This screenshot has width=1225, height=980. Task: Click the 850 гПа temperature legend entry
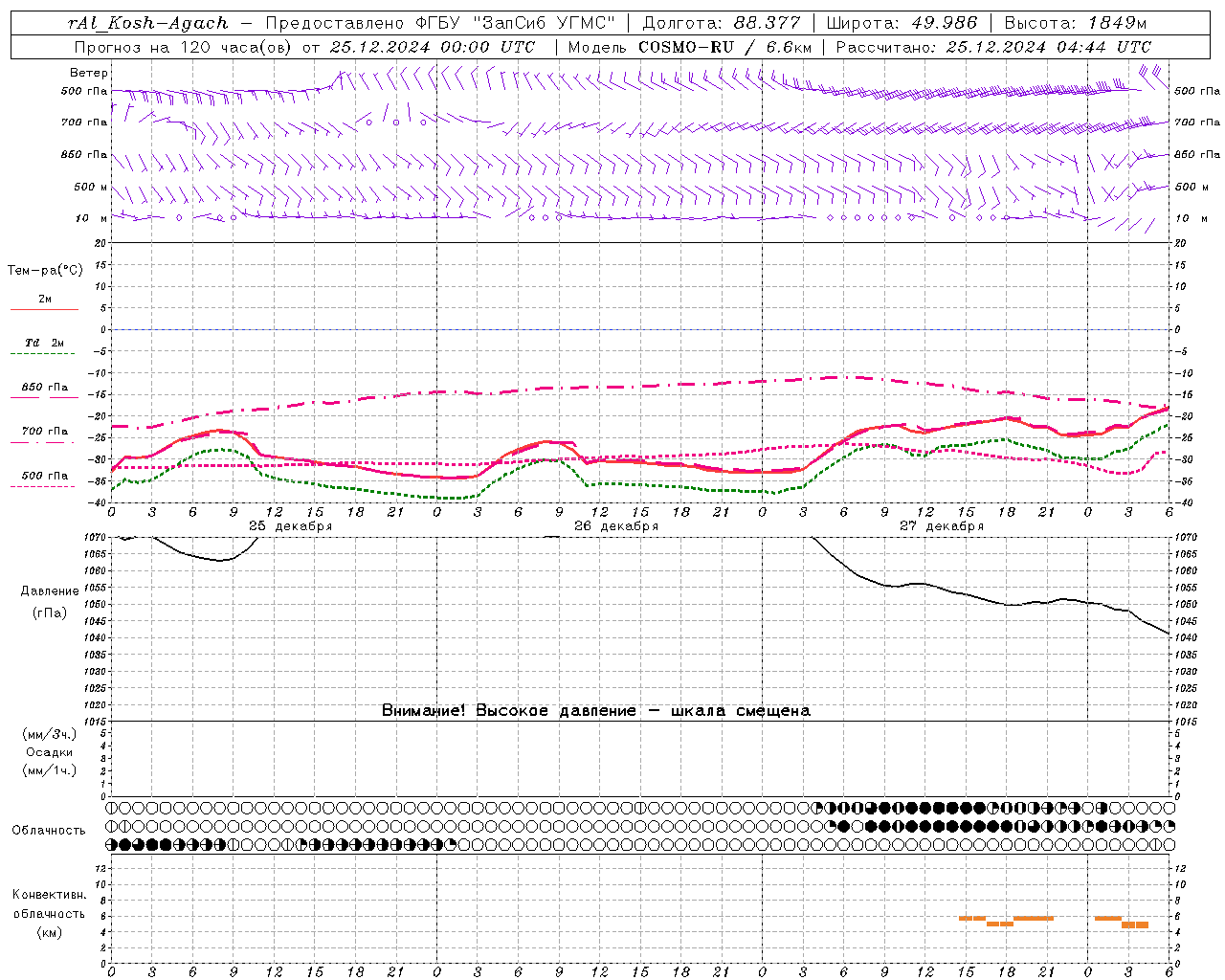click(45, 388)
